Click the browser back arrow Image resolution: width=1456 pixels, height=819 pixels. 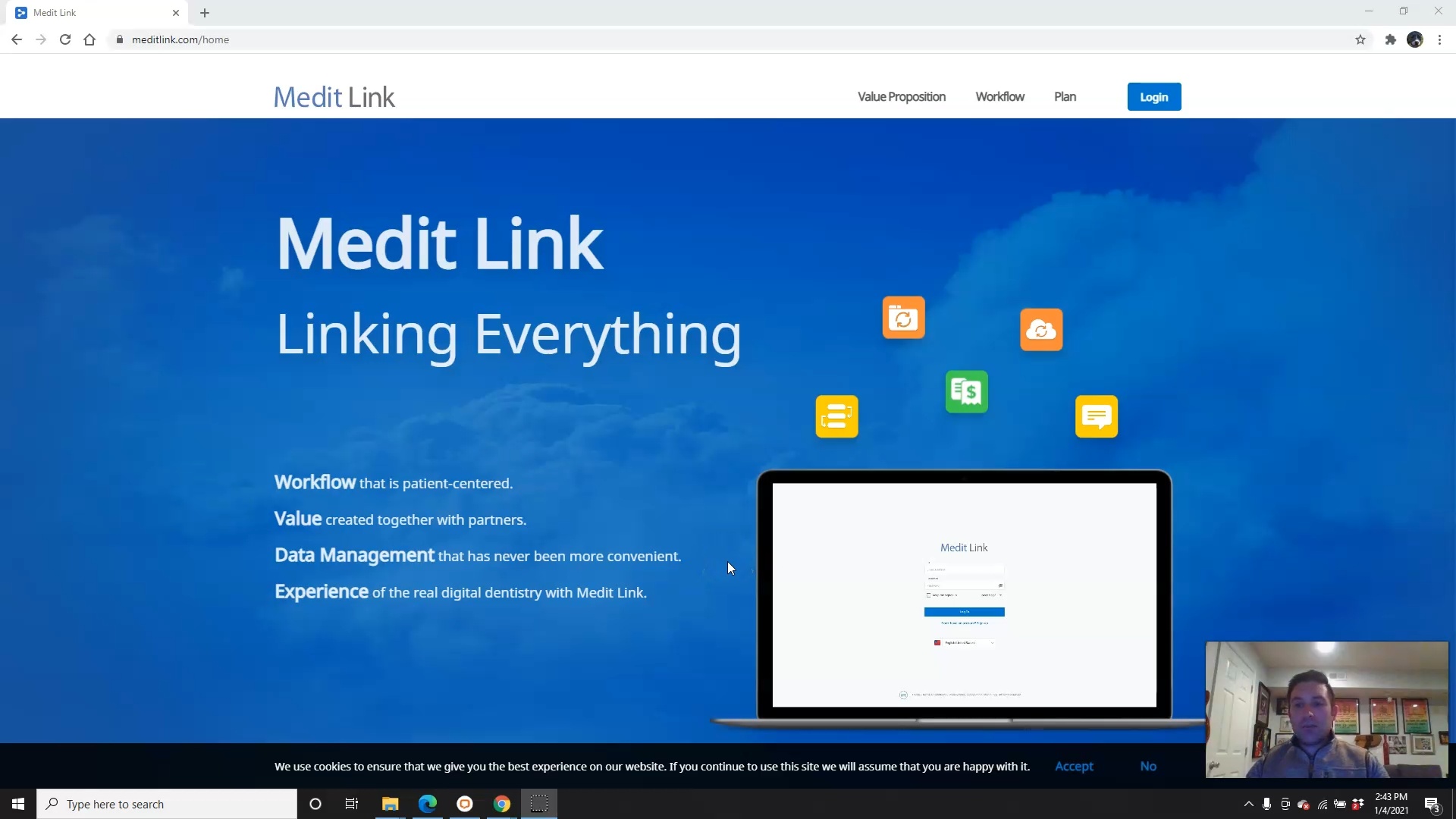coord(16,39)
